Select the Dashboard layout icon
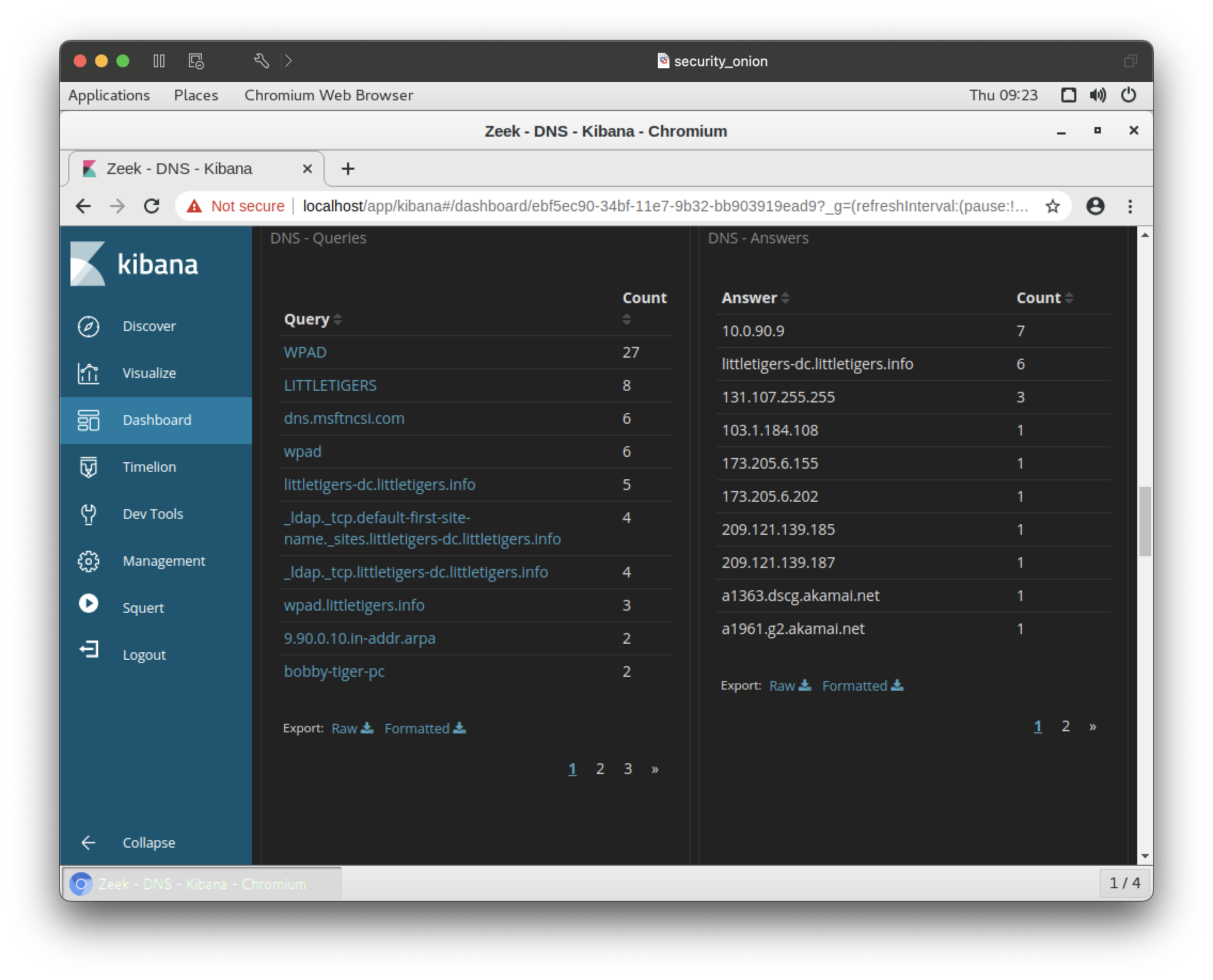This screenshot has width=1213, height=980. pyautogui.click(x=89, y=420)
